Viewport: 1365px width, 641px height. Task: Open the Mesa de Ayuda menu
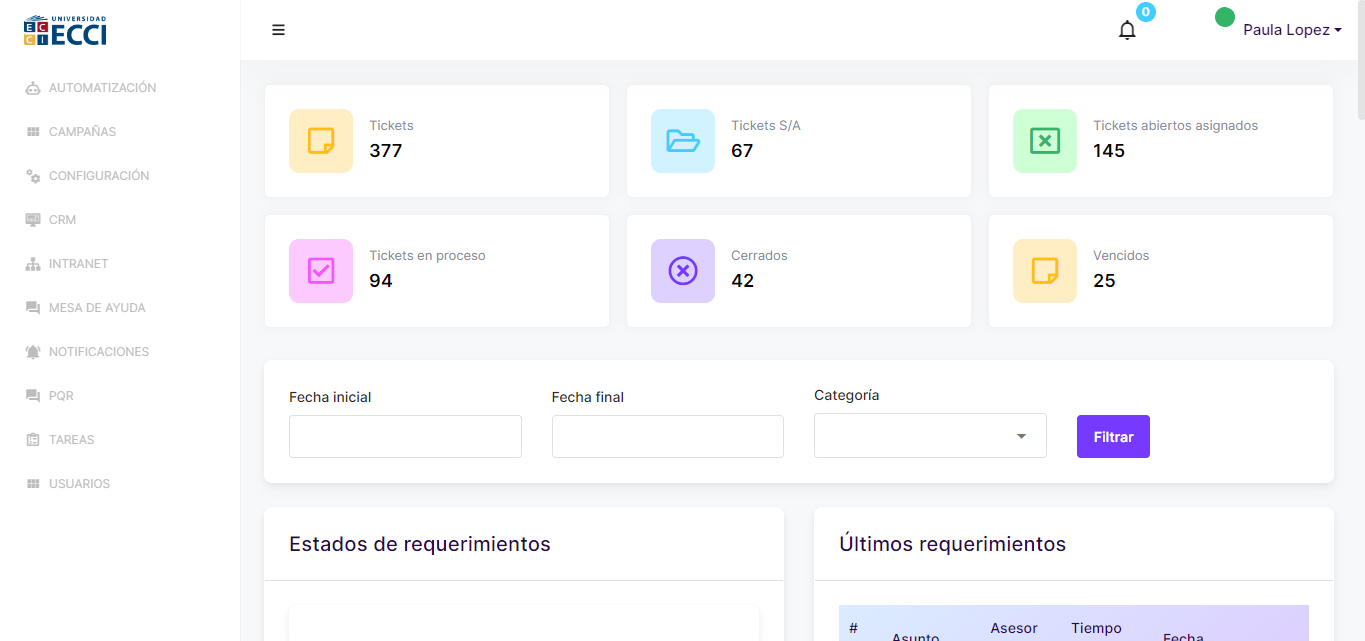pos(97,308)
